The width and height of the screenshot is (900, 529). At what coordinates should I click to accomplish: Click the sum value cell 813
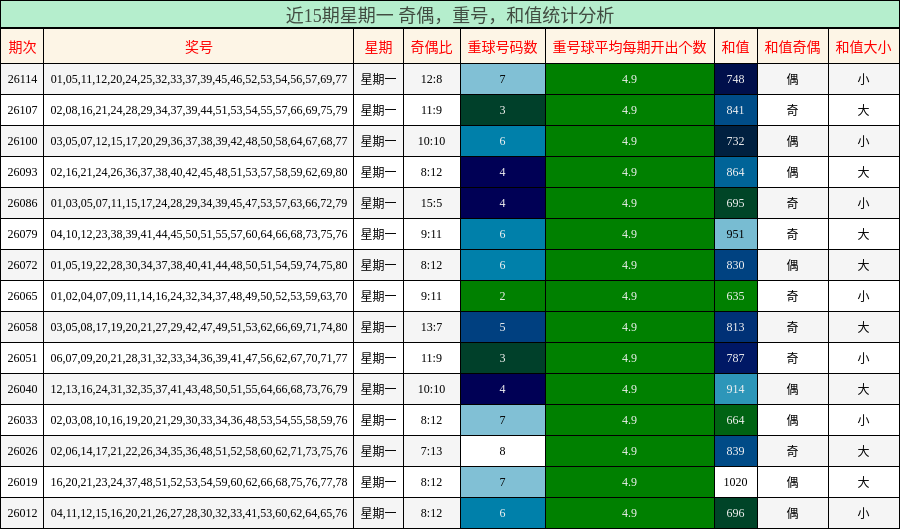tap(735, 327)
